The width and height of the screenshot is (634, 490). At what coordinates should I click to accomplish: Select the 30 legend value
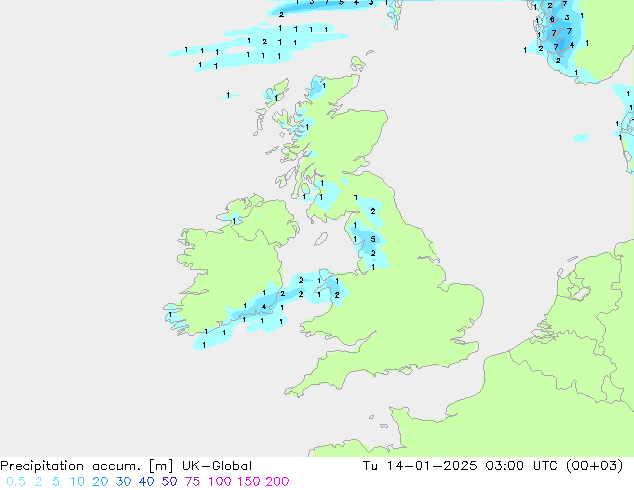(x=123, y=482)
